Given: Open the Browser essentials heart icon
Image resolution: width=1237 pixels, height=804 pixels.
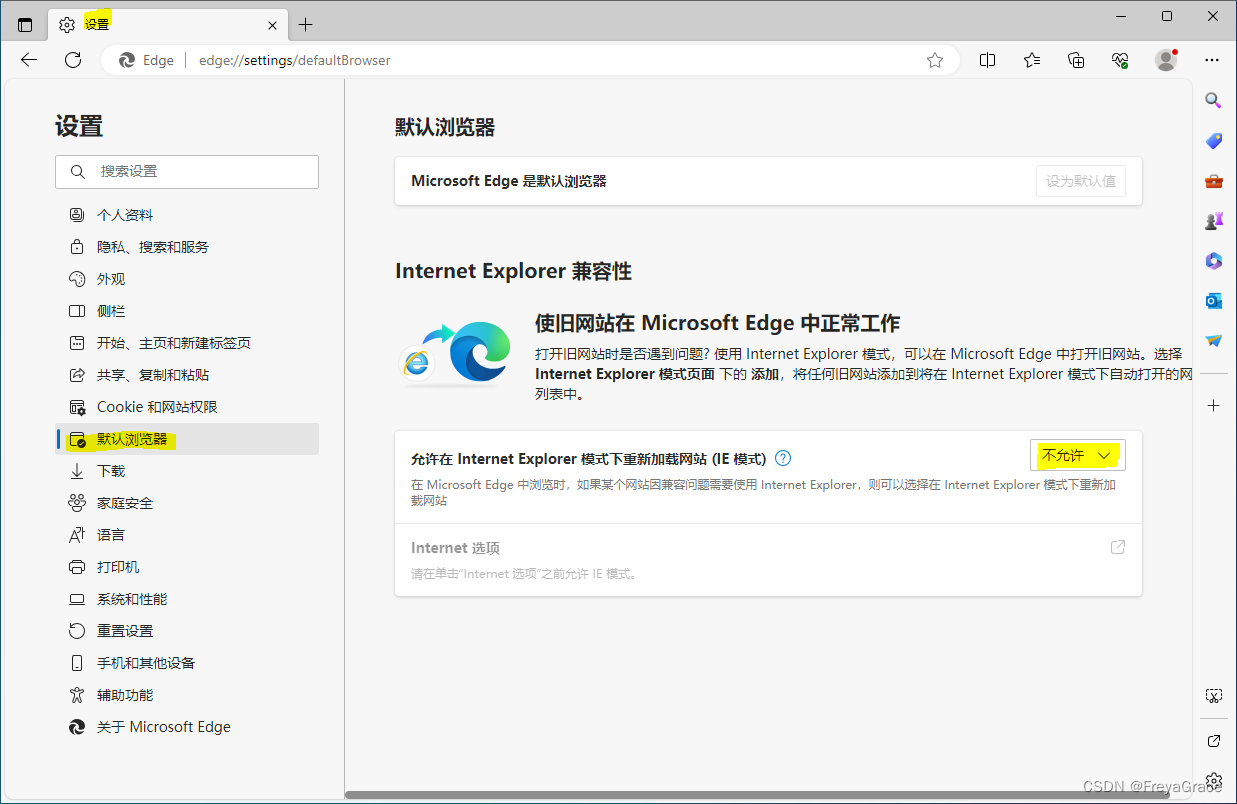Looking at the screenshot, I should click(1120, 60).
